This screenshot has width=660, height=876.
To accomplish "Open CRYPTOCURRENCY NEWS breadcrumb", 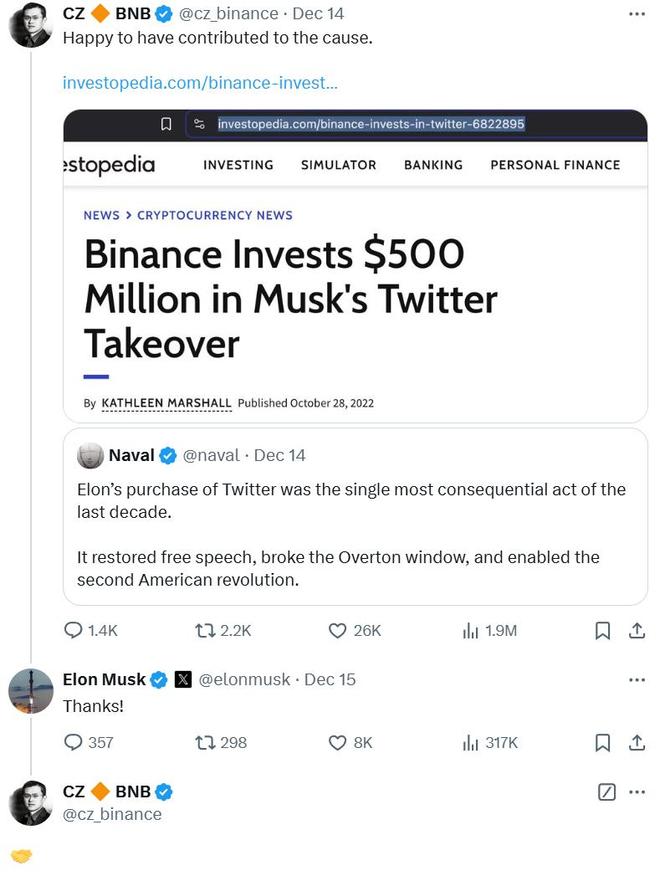I will pos(215,215).
